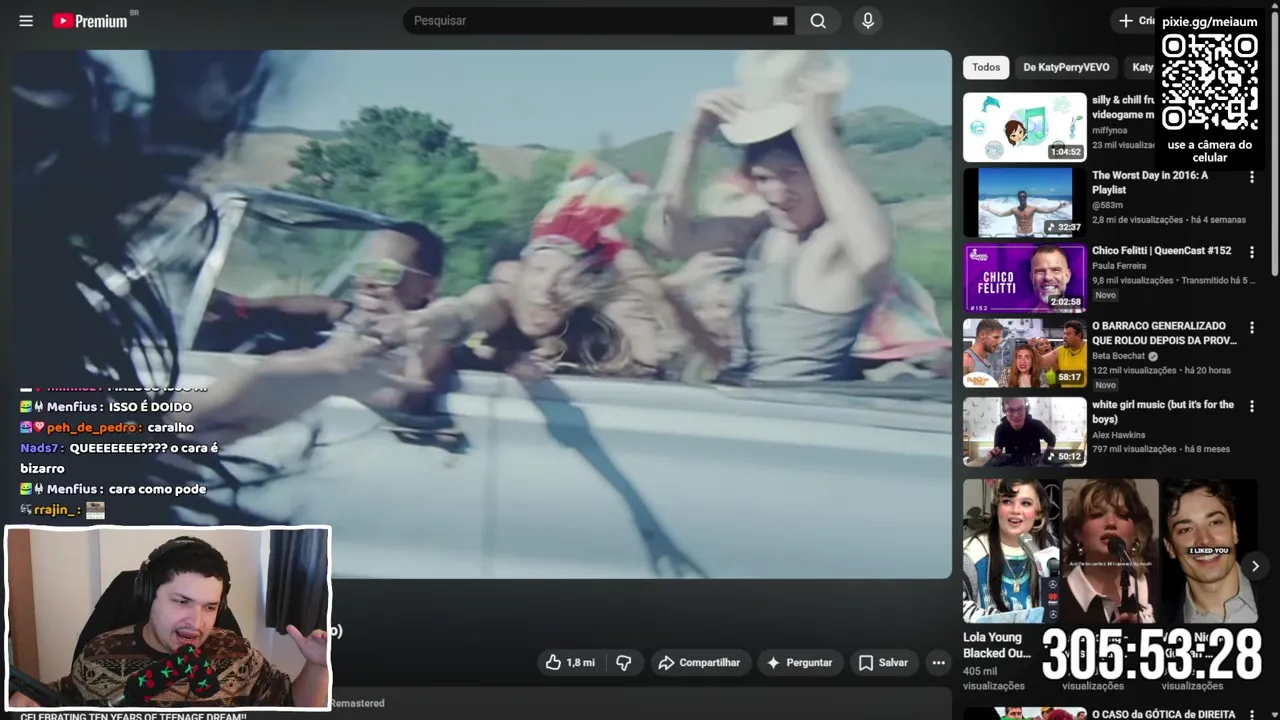Open options for O BARRACO GENERALIZADO video
This screenshot has height=720, width=1280.
tap(1251, 327)
